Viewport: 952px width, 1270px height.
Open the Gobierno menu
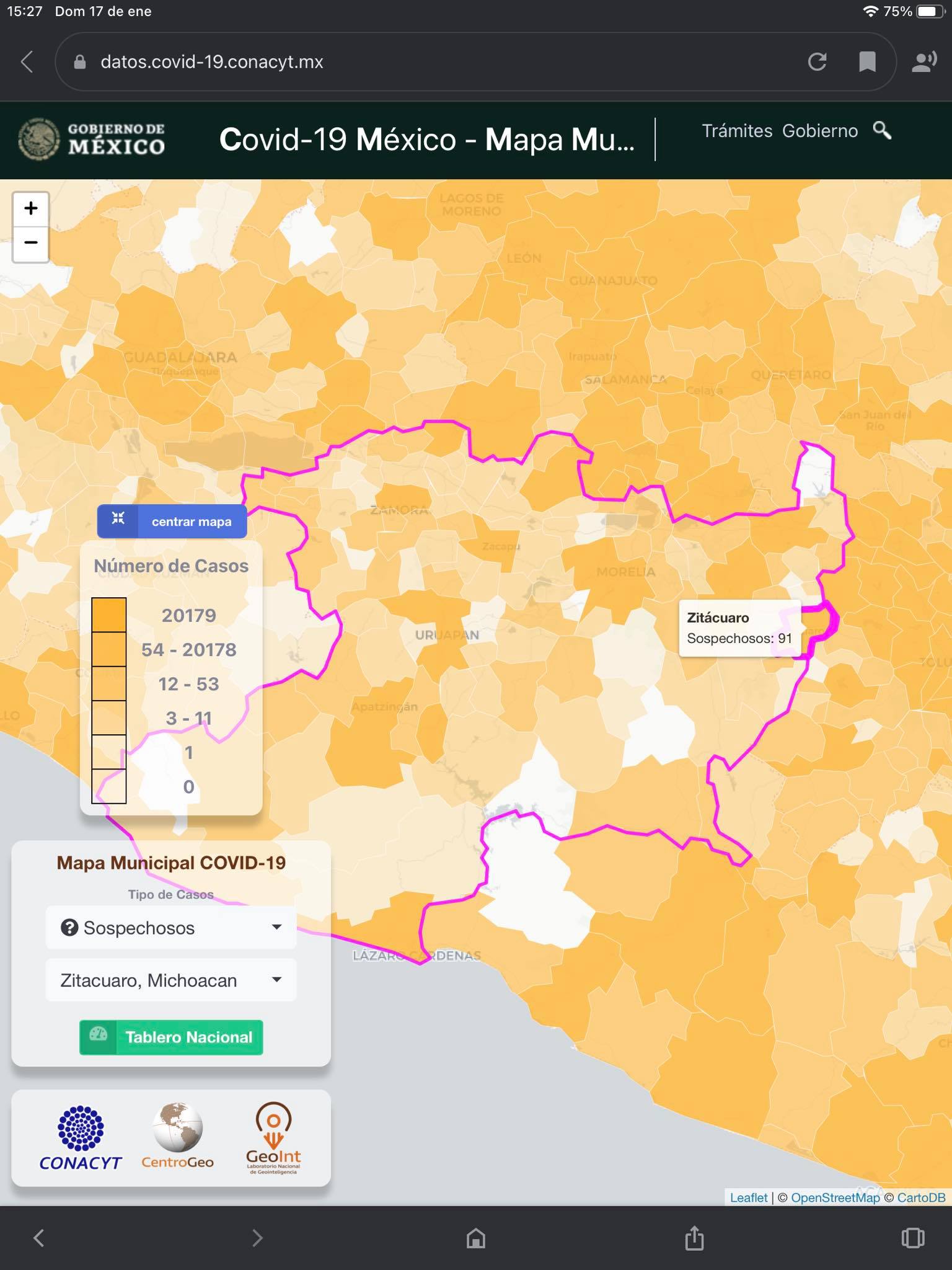(820, 131)
